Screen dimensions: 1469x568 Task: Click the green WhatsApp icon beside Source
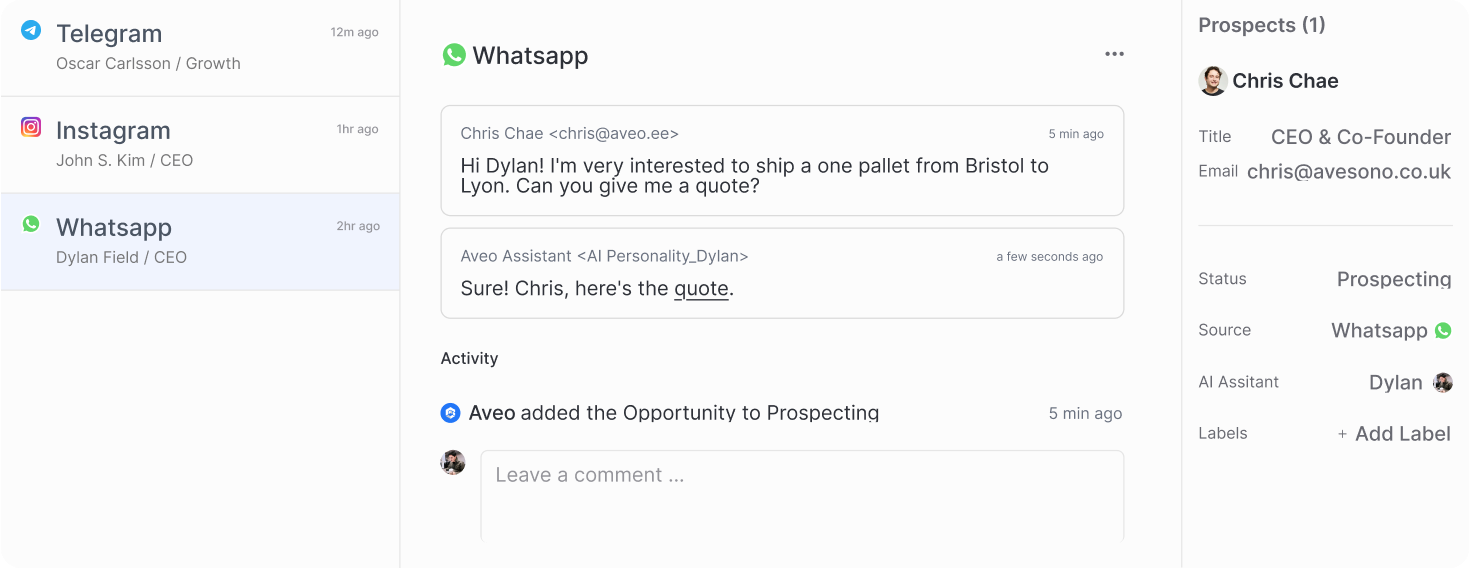(x=1442, y=330)
